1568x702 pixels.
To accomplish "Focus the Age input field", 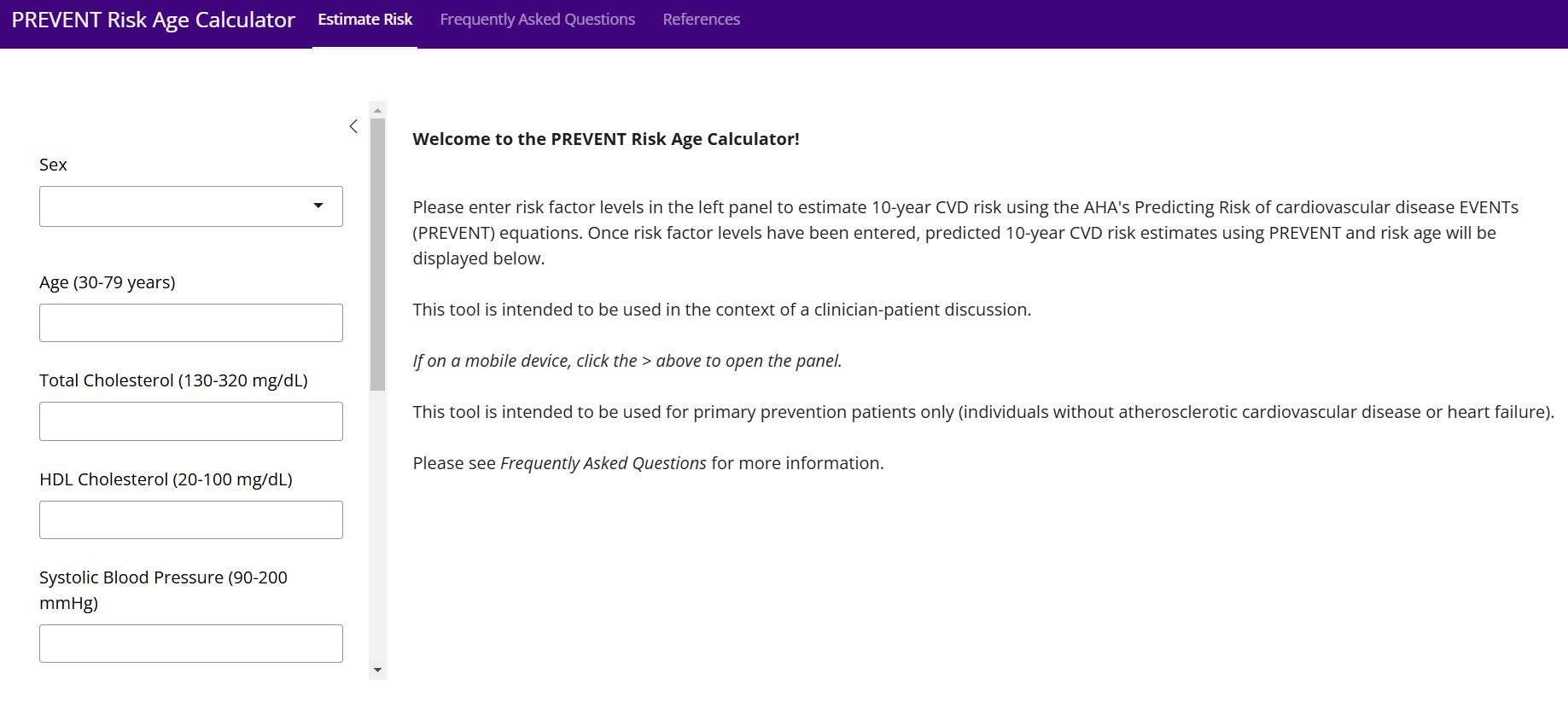I will (191, 323).
